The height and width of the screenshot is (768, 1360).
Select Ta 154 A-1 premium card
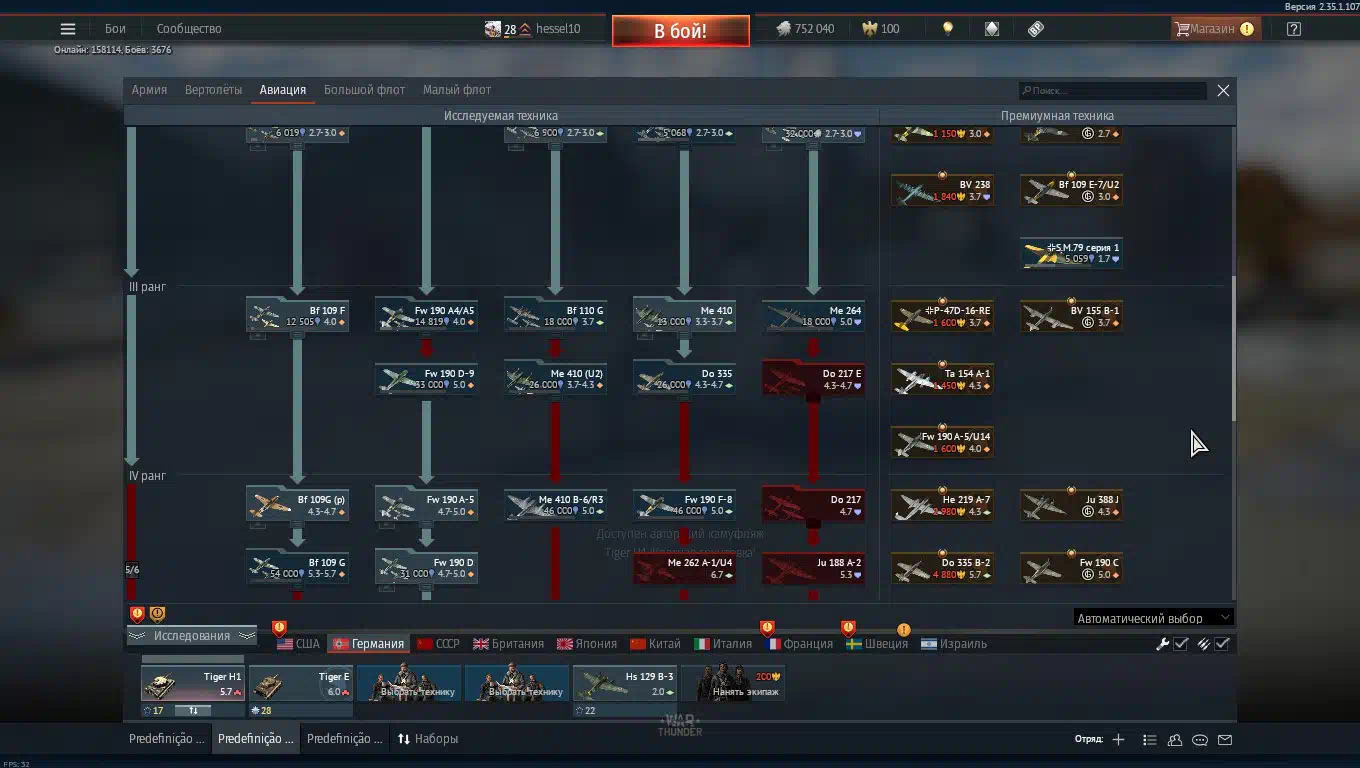(x=942, y=379)
